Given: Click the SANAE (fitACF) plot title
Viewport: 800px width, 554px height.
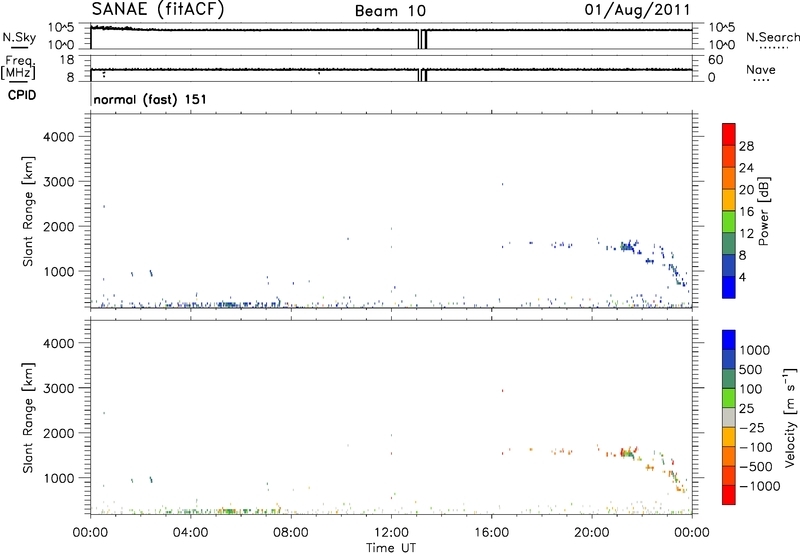Looking at the screenshot, I should coord(158,9).
